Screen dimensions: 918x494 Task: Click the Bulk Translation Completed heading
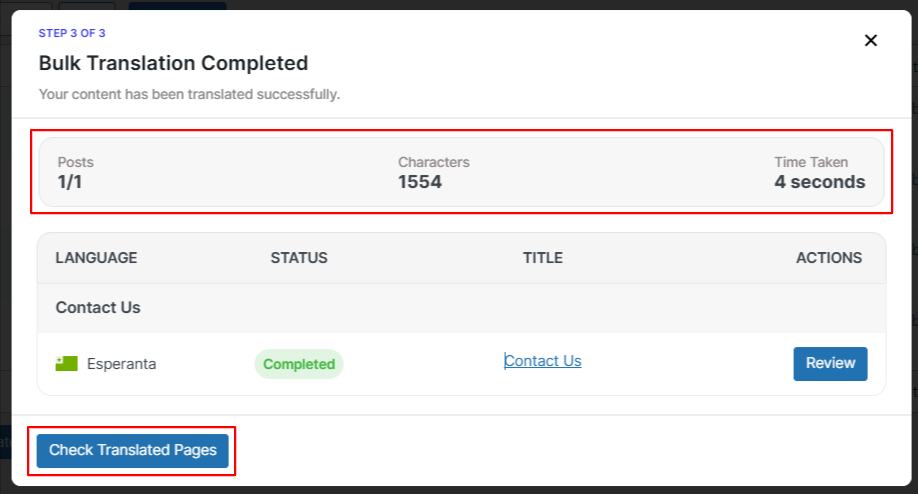click(173, 63)
